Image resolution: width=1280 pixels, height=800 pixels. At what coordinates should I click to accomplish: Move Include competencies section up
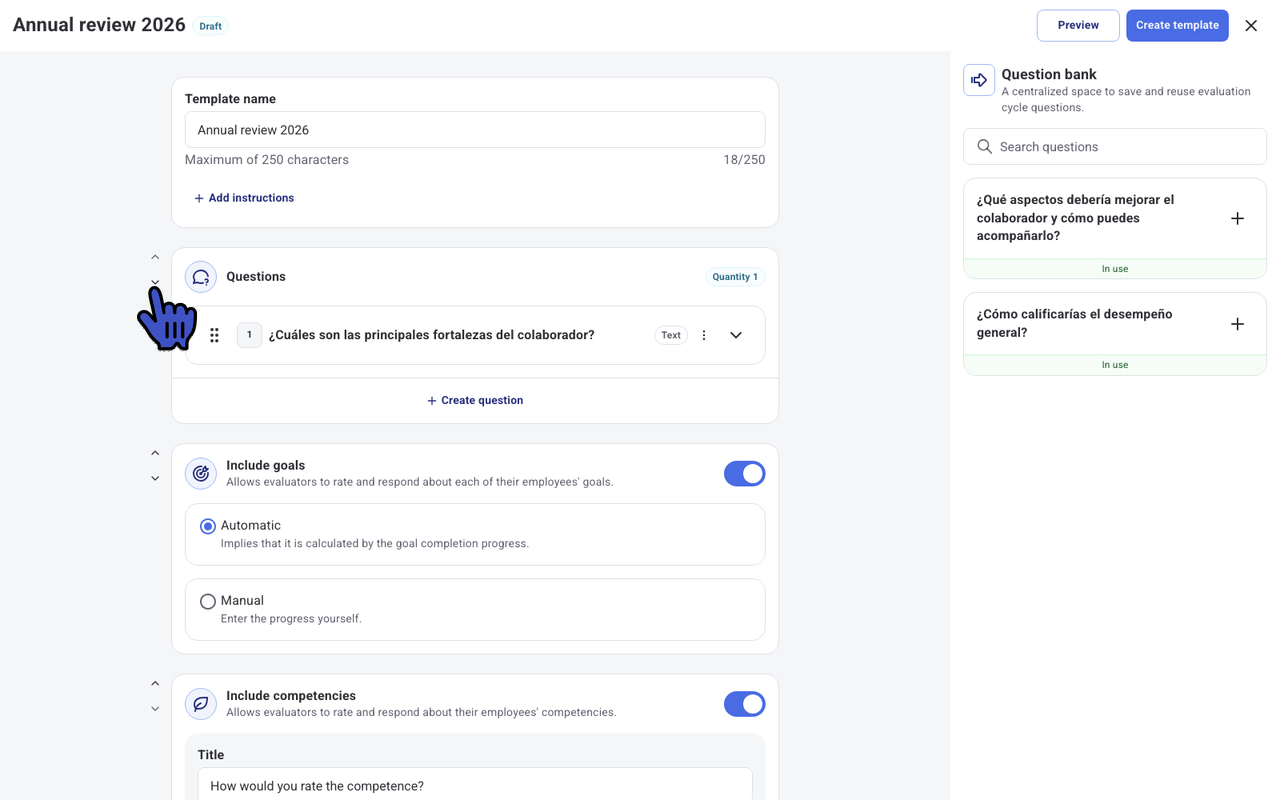[155, 684]
